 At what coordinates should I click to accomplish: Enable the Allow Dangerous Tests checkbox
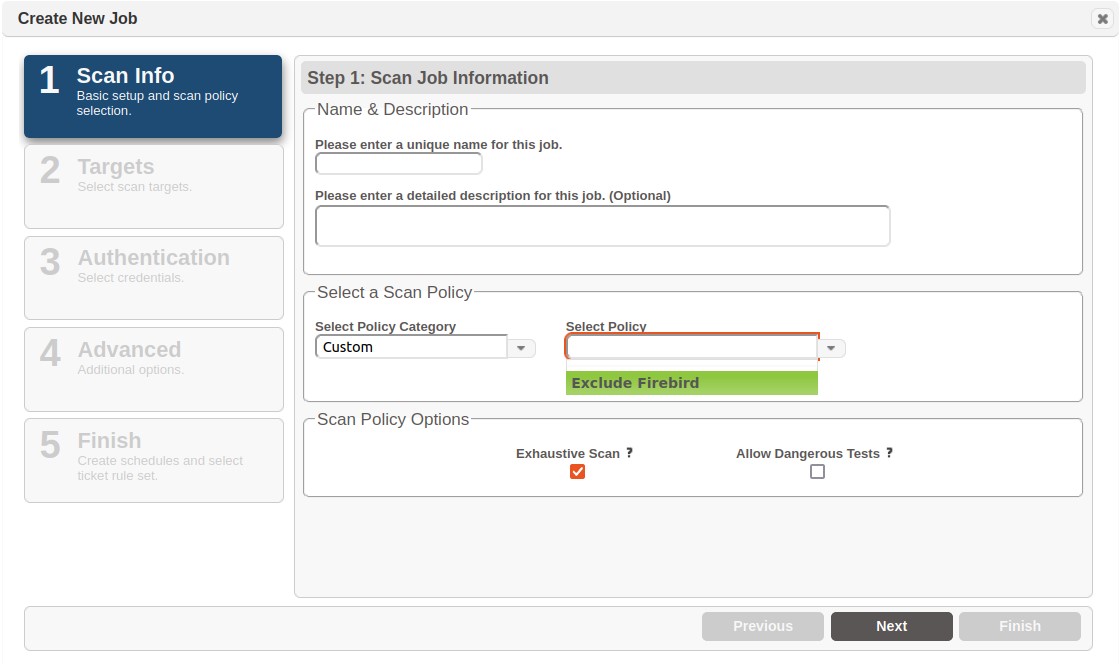click(817, 472)
